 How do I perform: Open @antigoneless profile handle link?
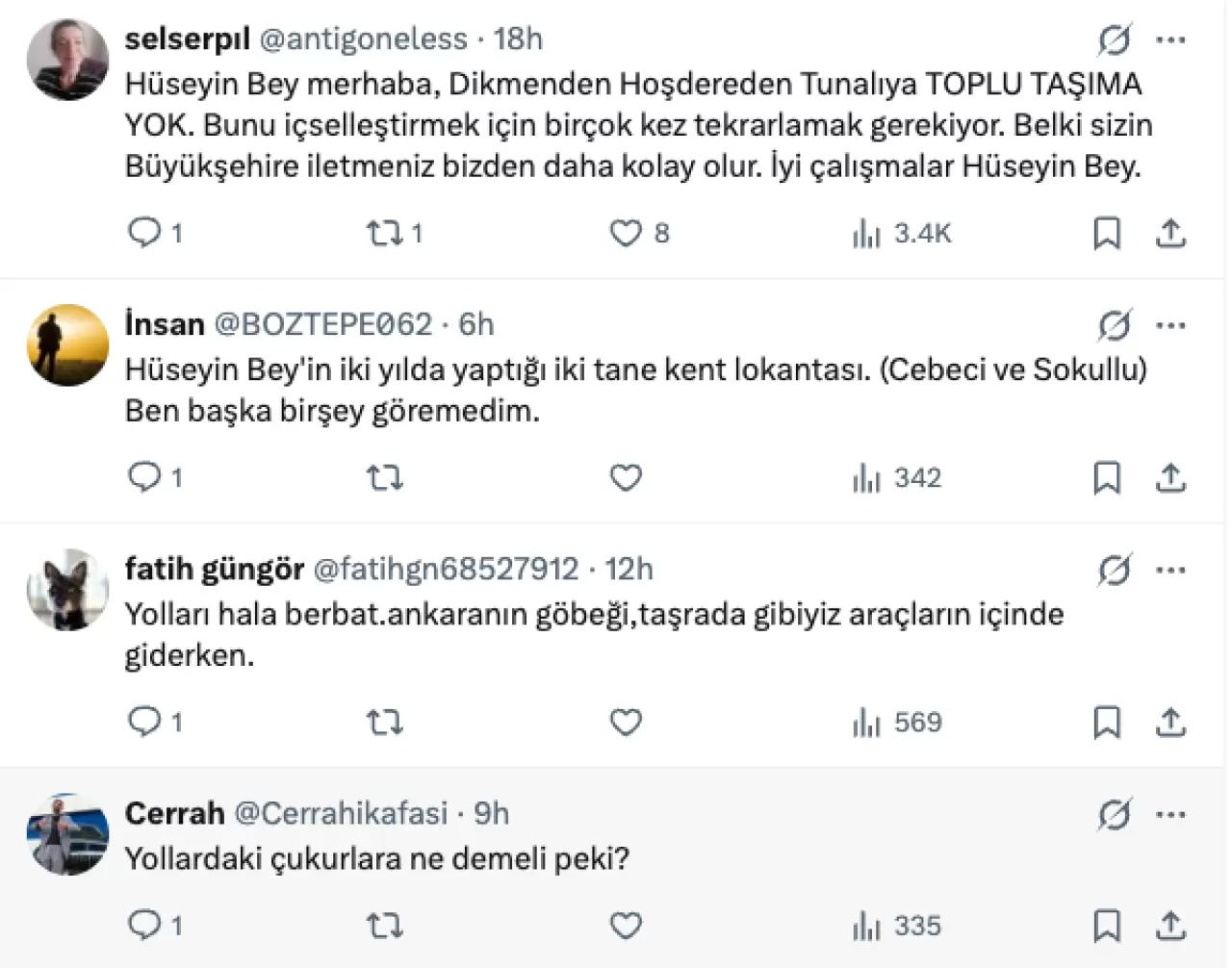pyautogui.click(x=363, y=38)
